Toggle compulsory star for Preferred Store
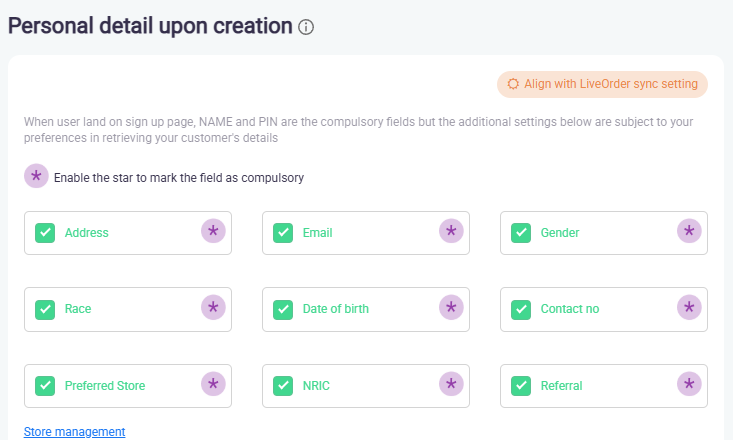This screenshot has height=440, width=733. click(213, 384)
